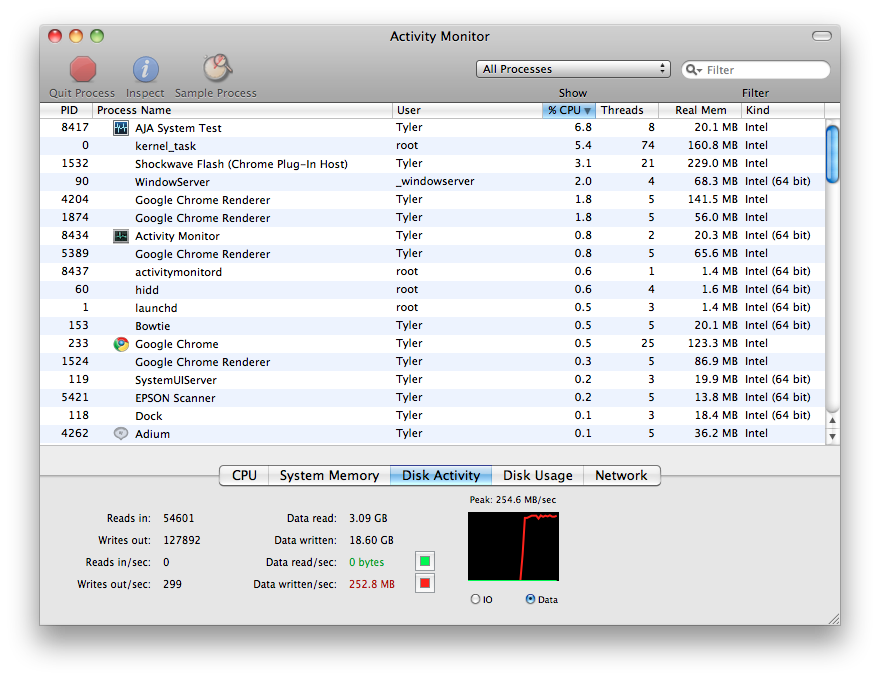Switch to the System Memory tab

click(329, 475)
